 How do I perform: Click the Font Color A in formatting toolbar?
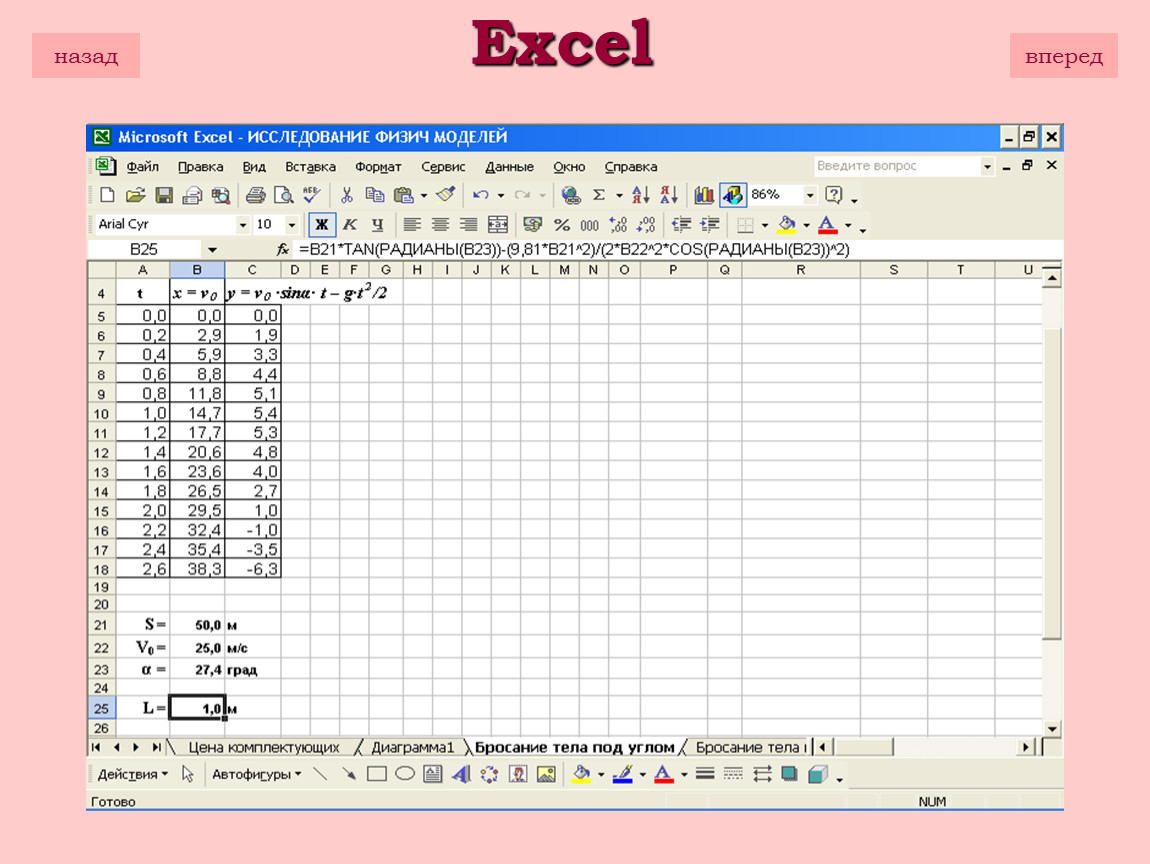coord(827,224)
